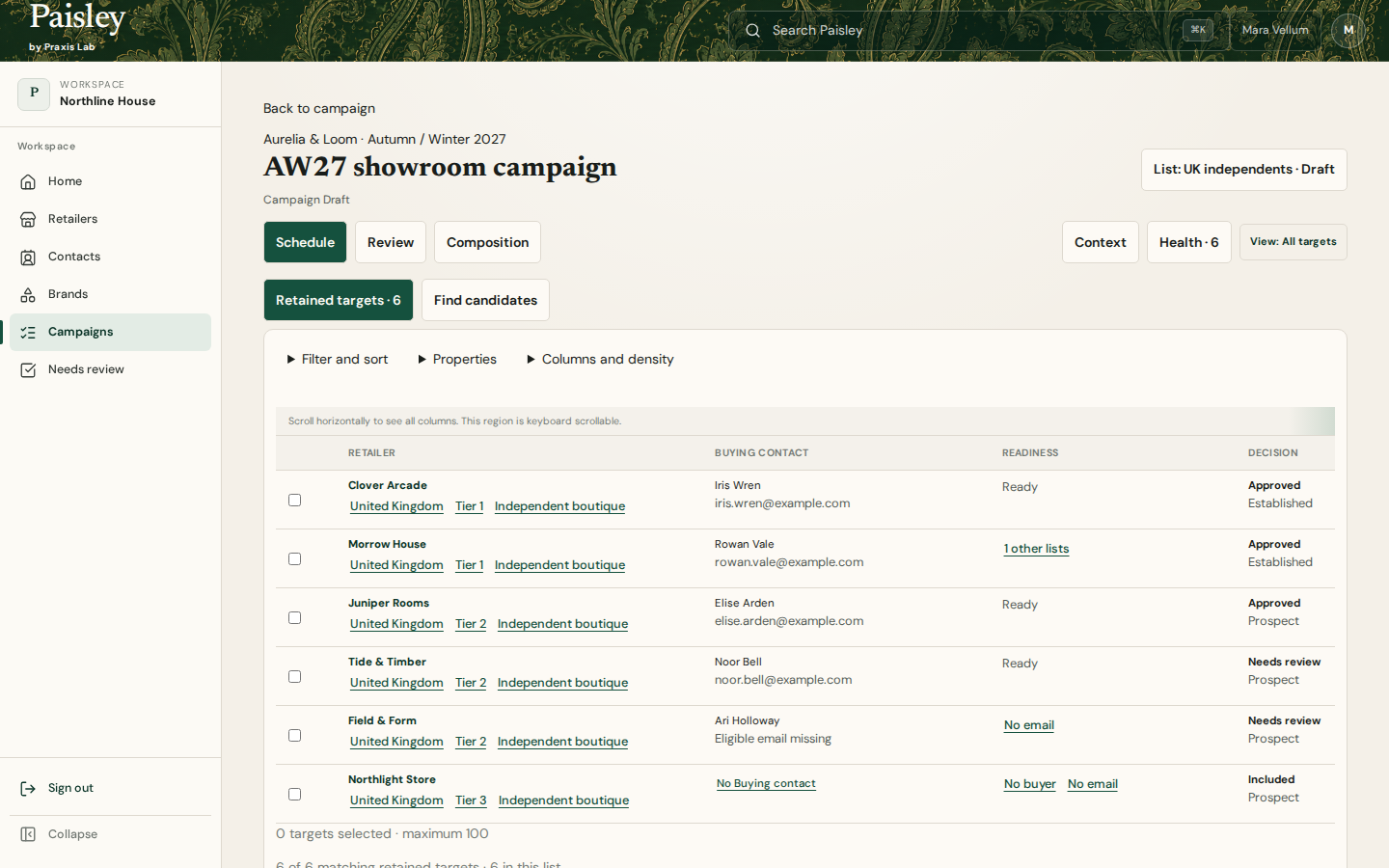Expand Columns and density
Image resolution: width=1389 pixels, height=868 pixels.
click(x=600, y=359)
